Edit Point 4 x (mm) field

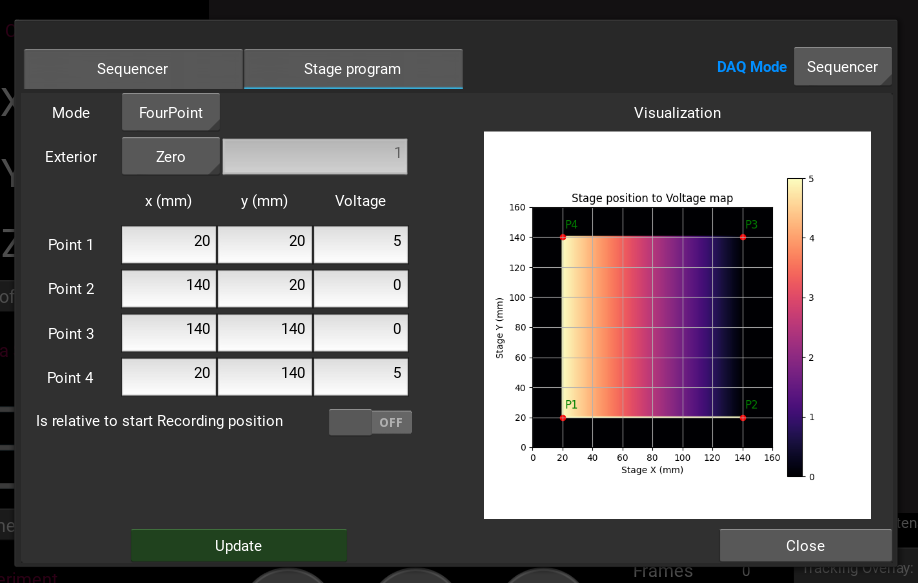169,377
